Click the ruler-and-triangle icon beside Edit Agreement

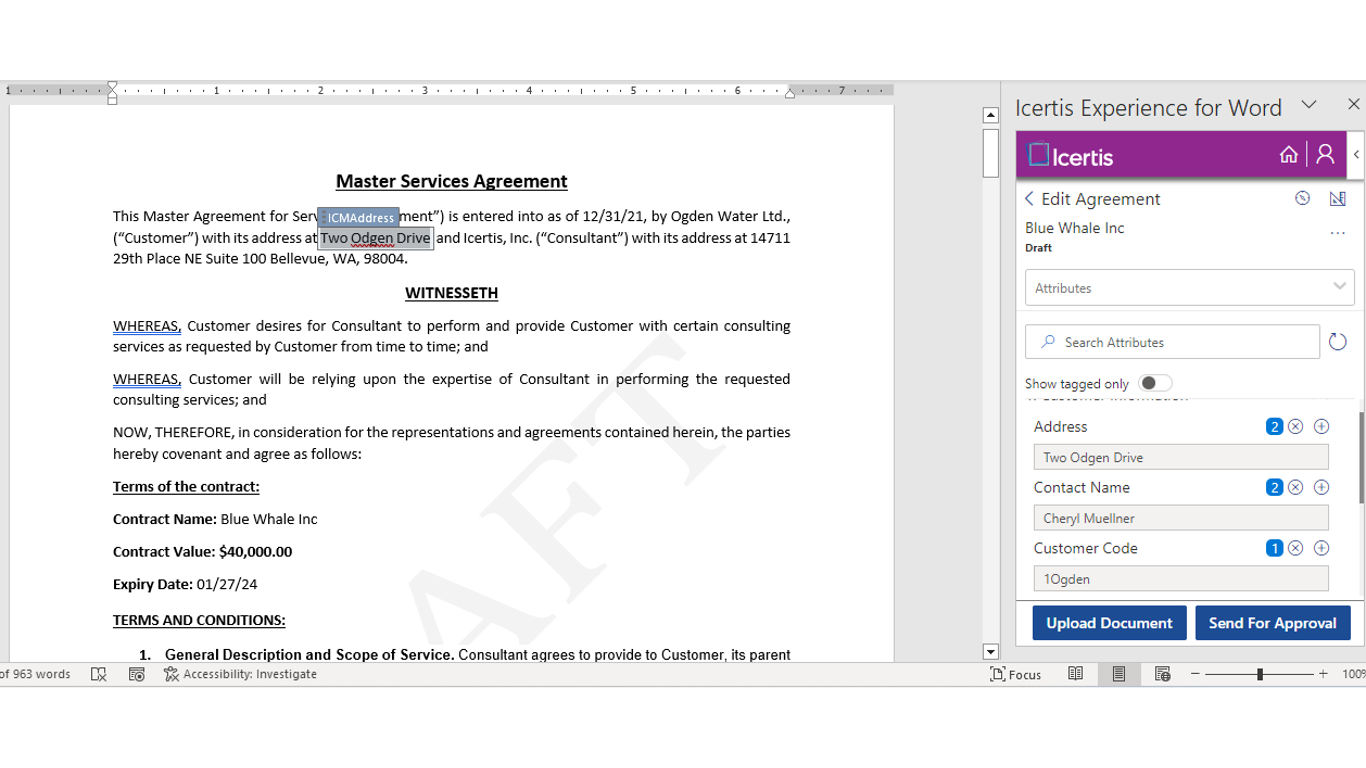(x=1337, y=199)
